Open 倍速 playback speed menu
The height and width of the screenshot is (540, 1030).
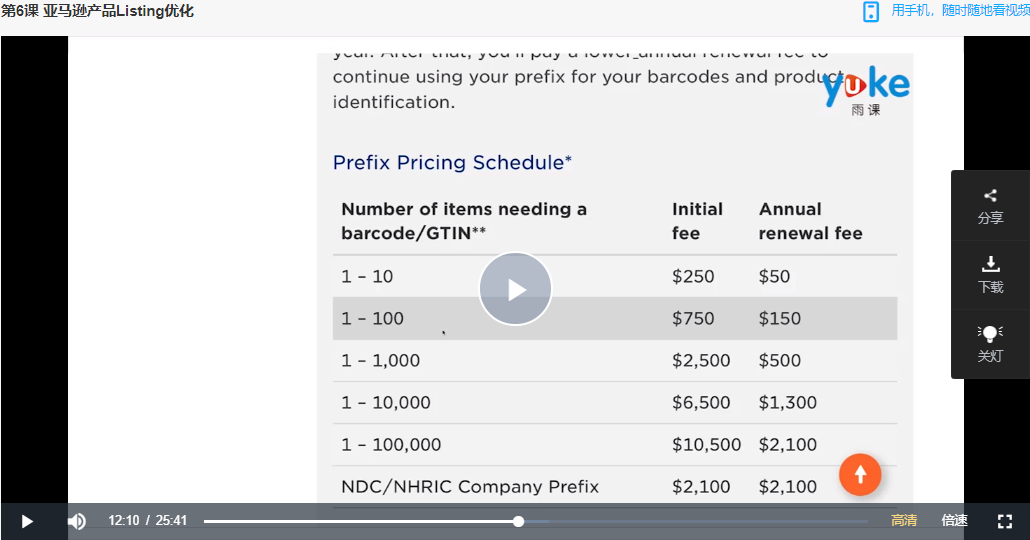point(954,520)
